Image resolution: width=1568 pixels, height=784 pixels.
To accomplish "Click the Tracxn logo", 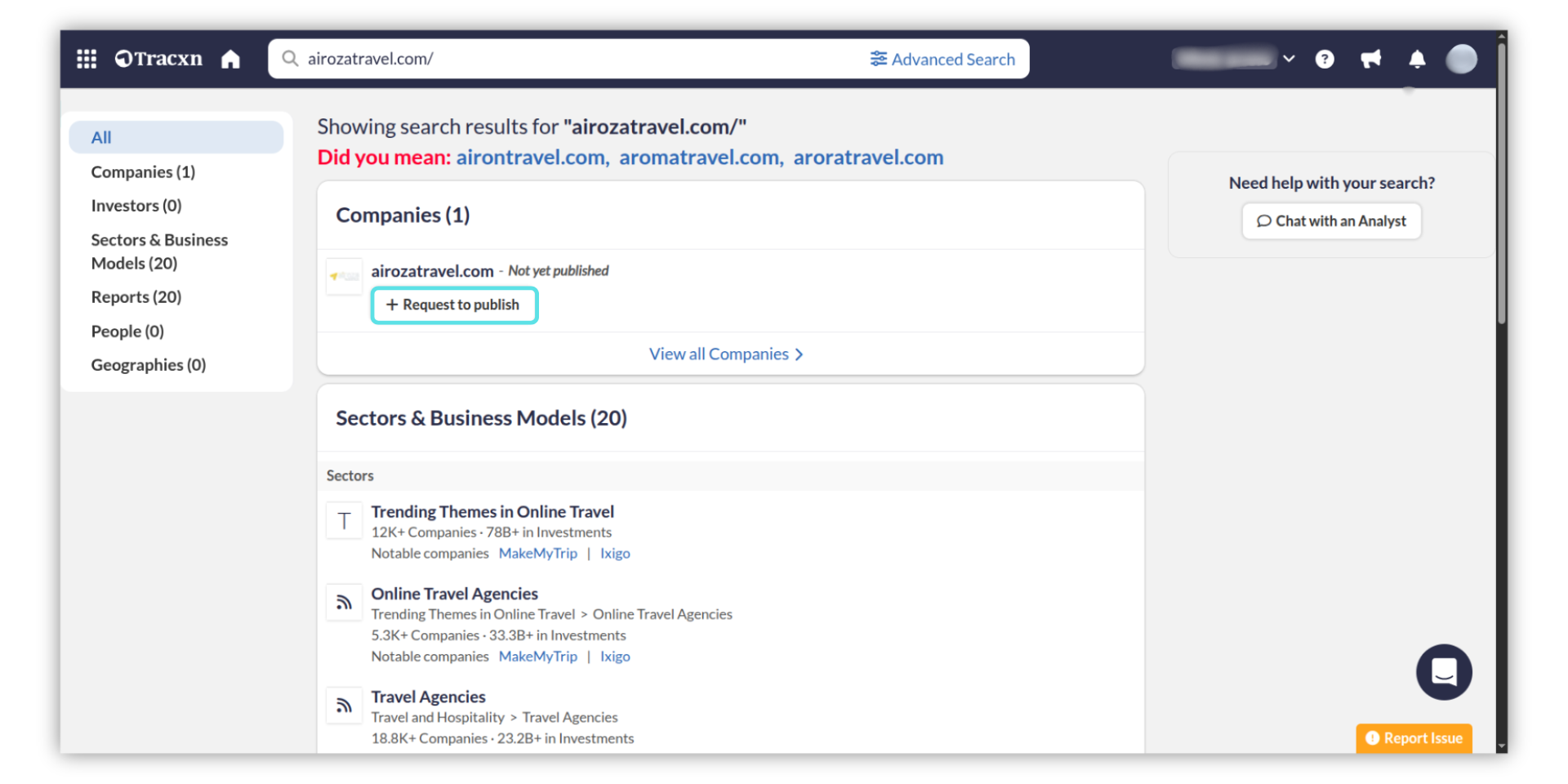I will click(159, 59).
